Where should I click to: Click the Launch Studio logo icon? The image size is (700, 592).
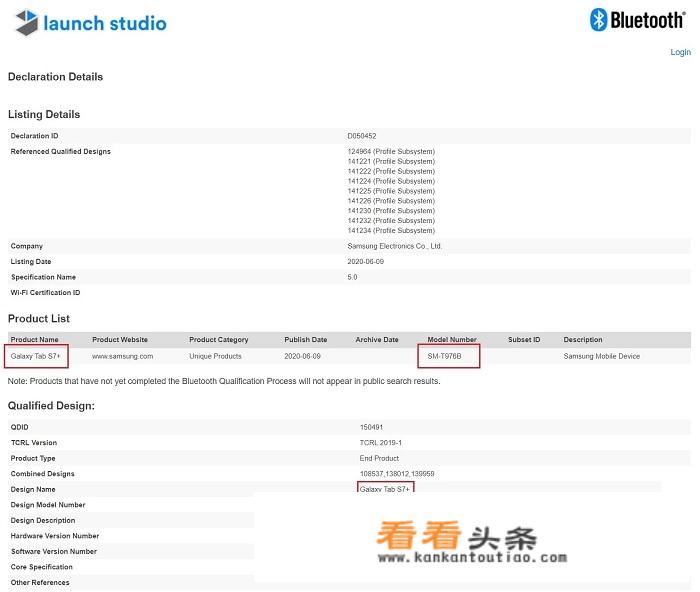(27, 22)
